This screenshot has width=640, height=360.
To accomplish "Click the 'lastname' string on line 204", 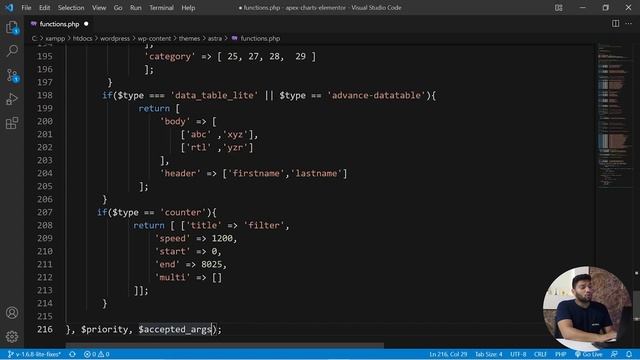I will 316,173.
